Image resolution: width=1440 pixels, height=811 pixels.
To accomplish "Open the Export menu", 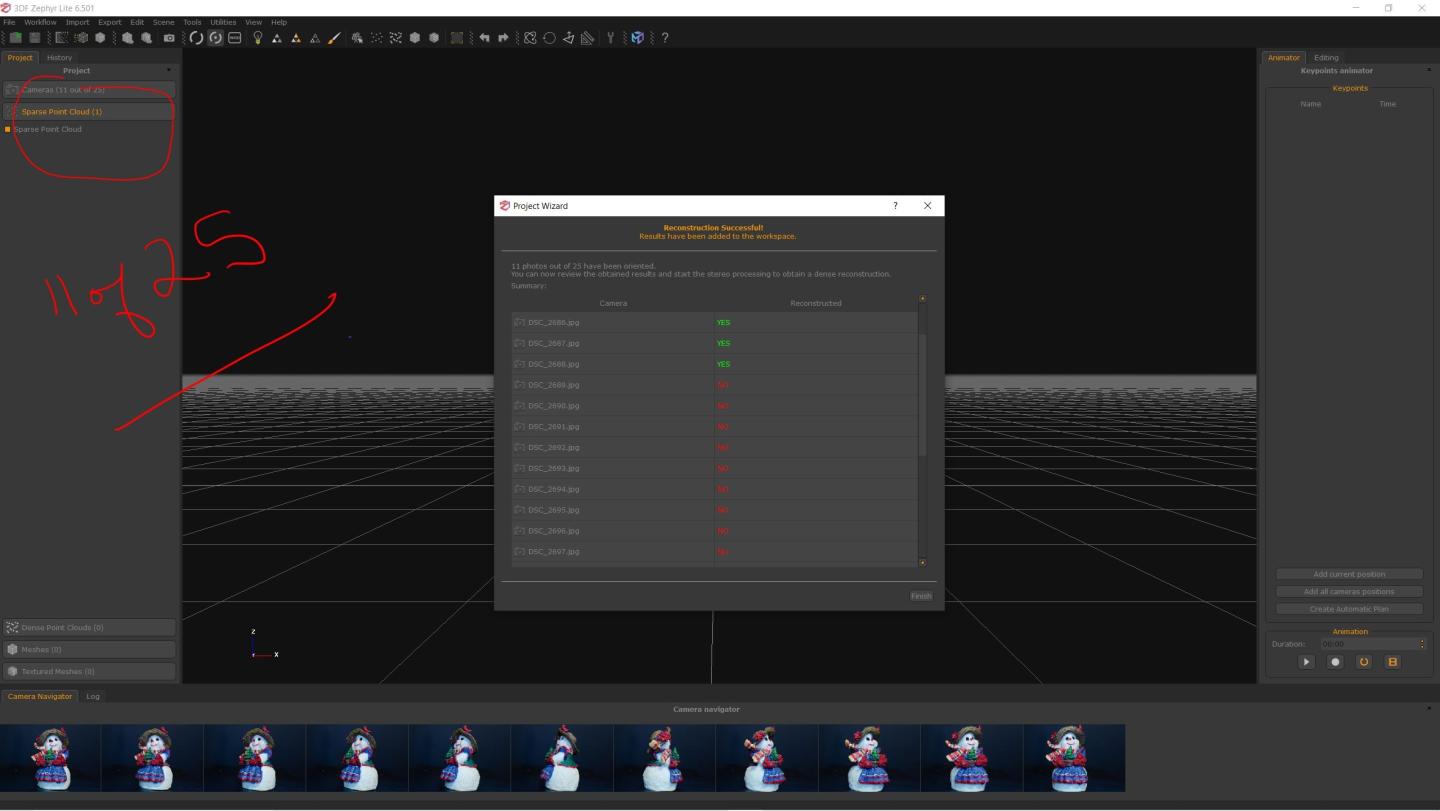I will (x=109, y=22).
